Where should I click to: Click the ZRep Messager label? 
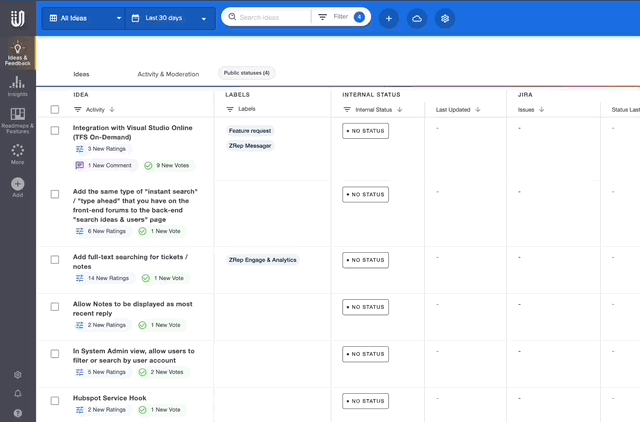tap(250, 146)
